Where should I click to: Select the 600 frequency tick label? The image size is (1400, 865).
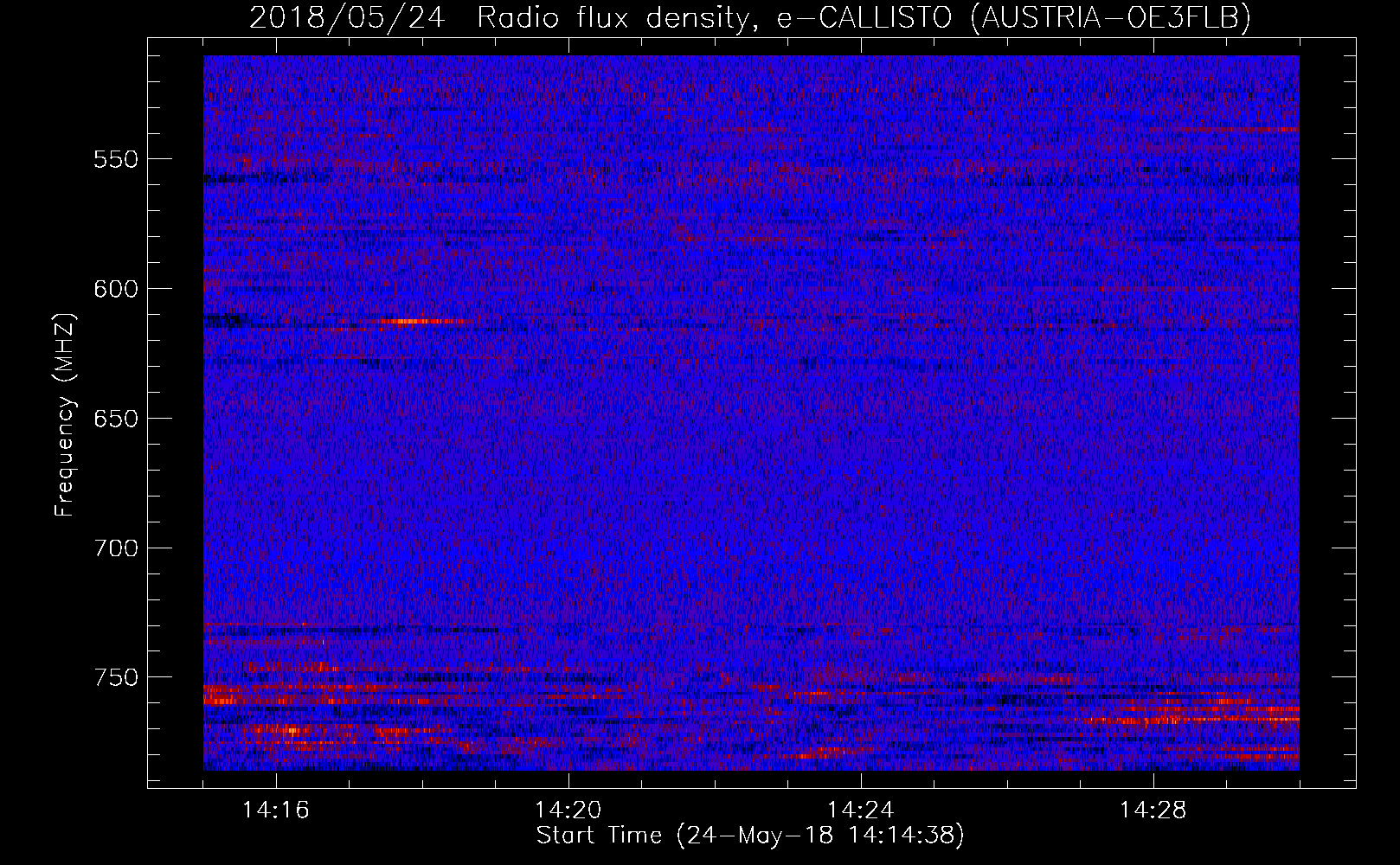116,289
